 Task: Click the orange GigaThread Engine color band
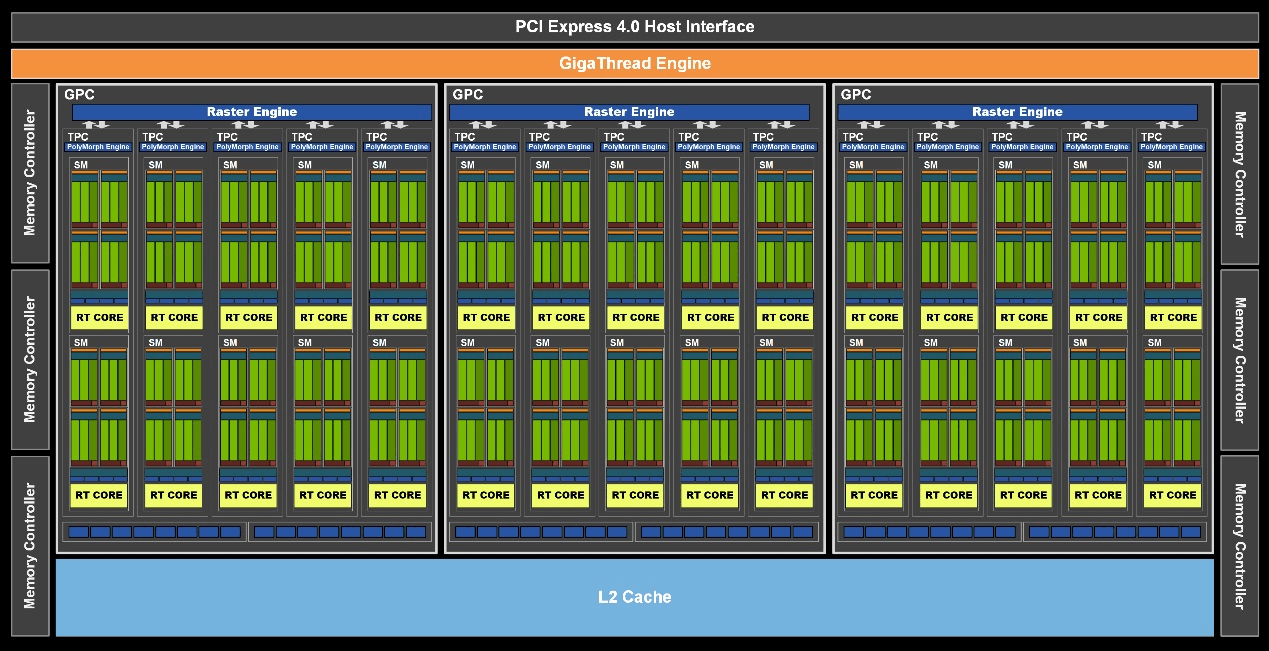click(x=634, y=63)
